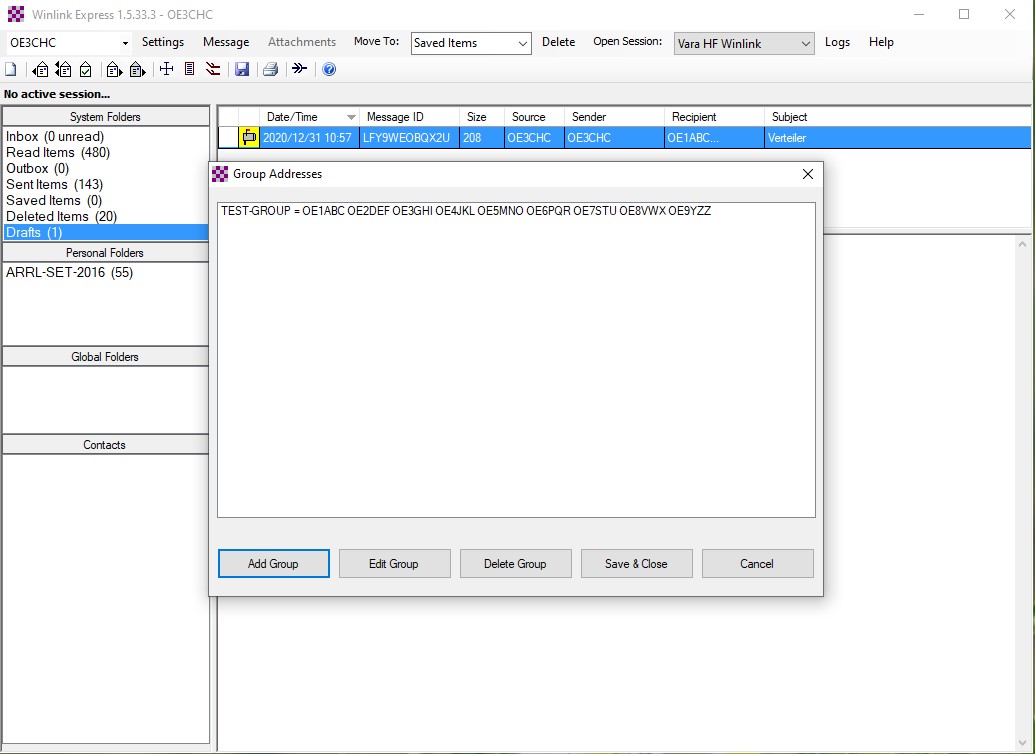The height and width of the screenshot is (754, 1035).
Task: Click the Personal Folders header
Action: click(x=106, y=253)
